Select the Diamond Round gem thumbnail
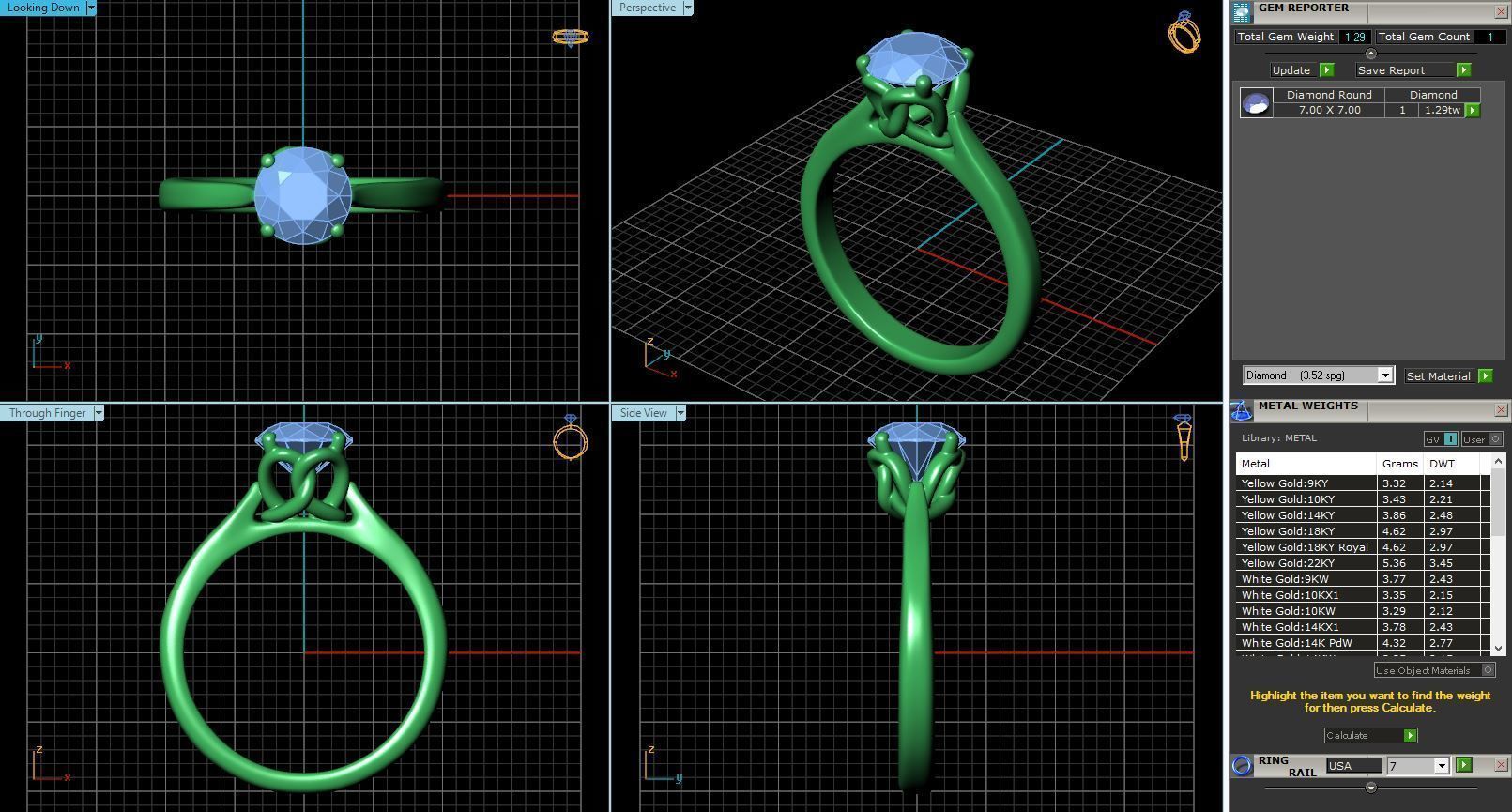Image resolution: width=1512 pixels, height=812 pixels. pos(1256,102)
